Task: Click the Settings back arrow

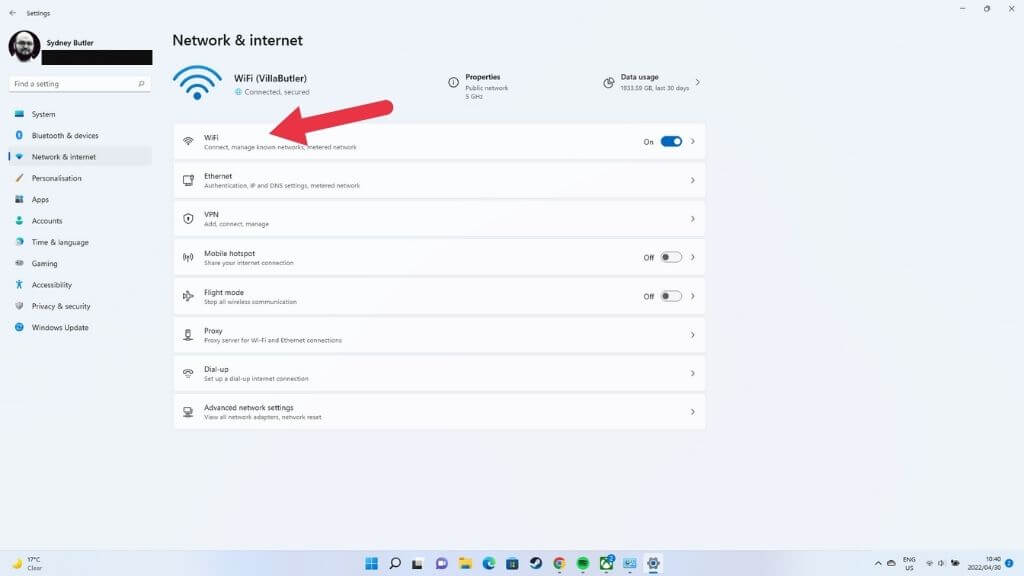Action: coord(12,13)
